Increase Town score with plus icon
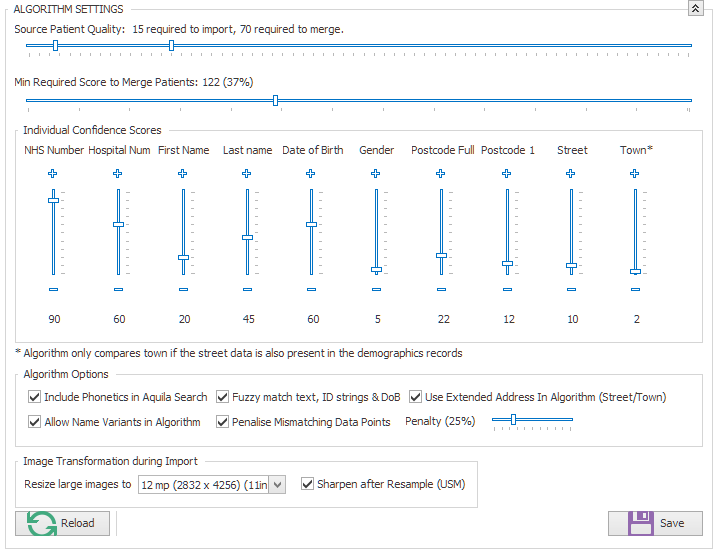Viewport: 717px width, 552px height. point(634,173)
